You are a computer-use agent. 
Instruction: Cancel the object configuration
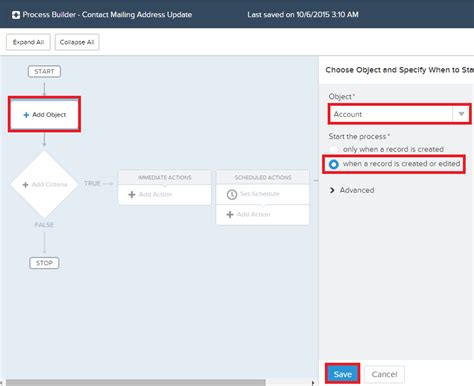click(x=384, y=374)
